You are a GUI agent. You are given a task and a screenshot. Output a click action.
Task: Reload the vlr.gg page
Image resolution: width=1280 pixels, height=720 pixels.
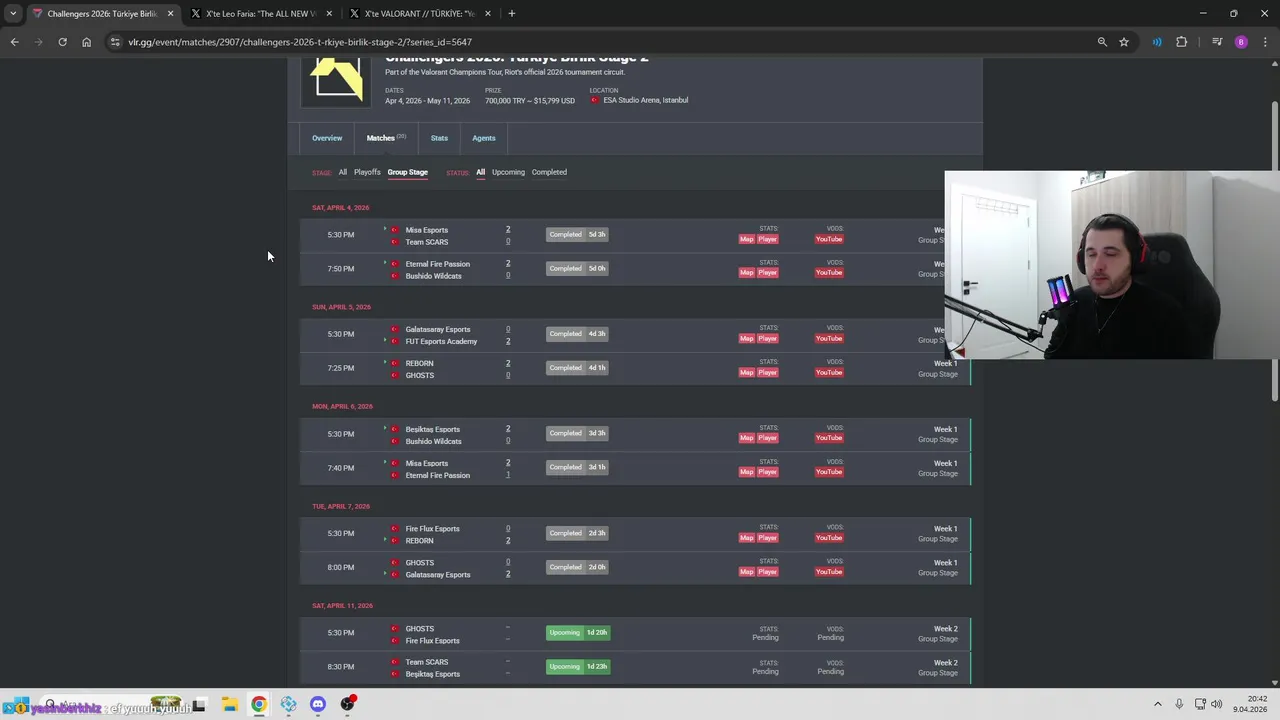click(x=62, y=42)
